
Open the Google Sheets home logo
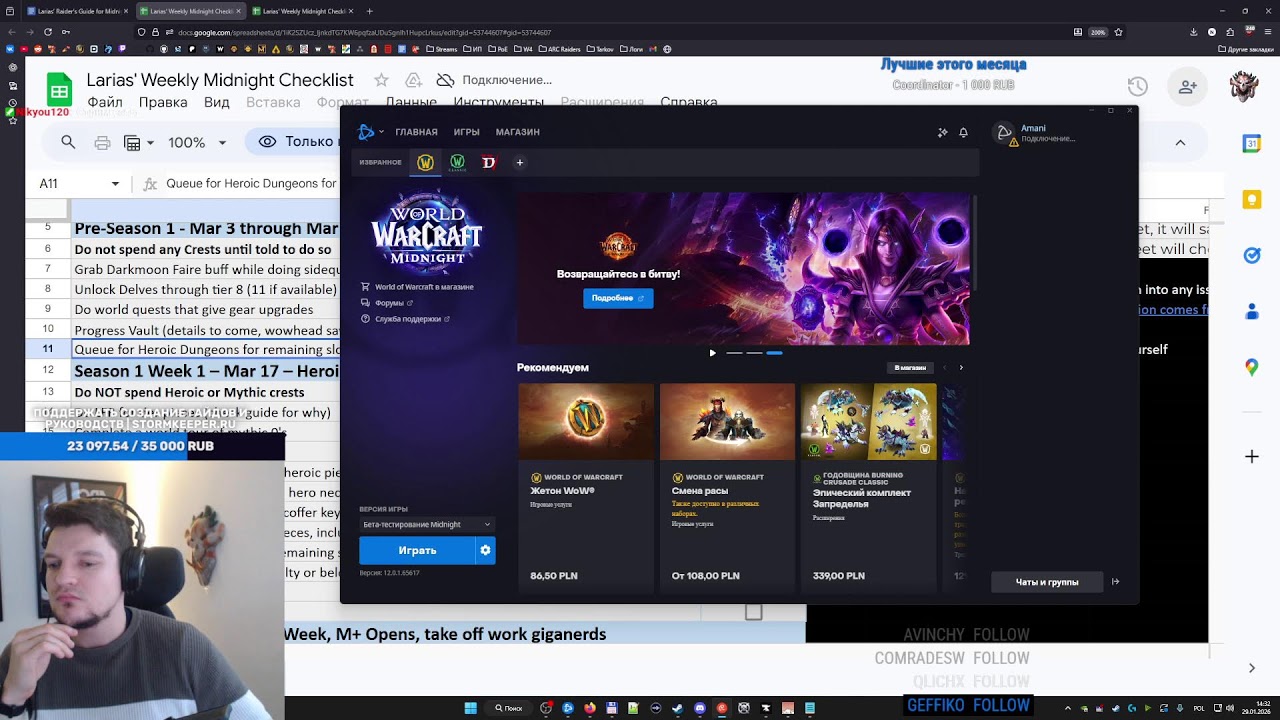(59, 89)
